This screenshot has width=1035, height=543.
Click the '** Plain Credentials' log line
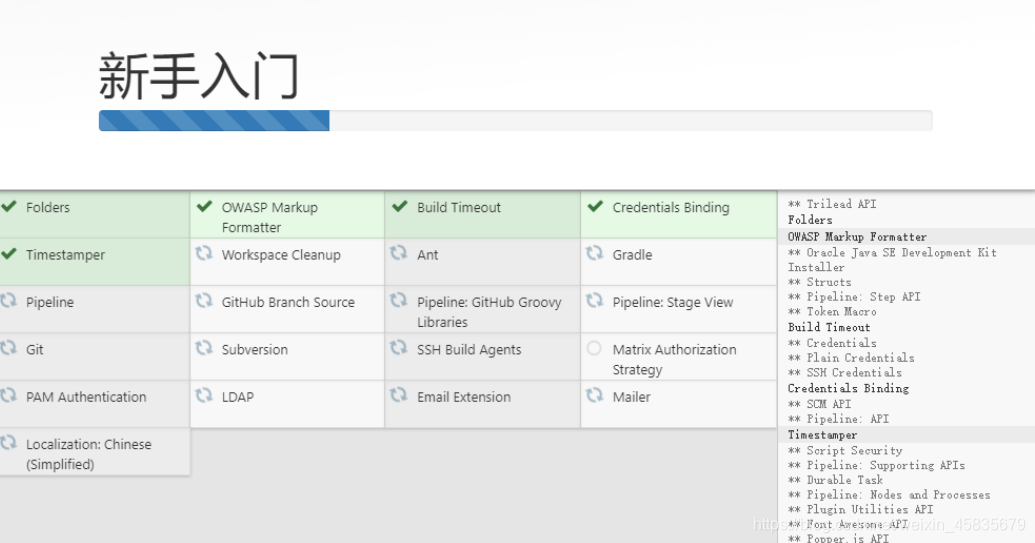pyautogui.click(x=851, y=358)
